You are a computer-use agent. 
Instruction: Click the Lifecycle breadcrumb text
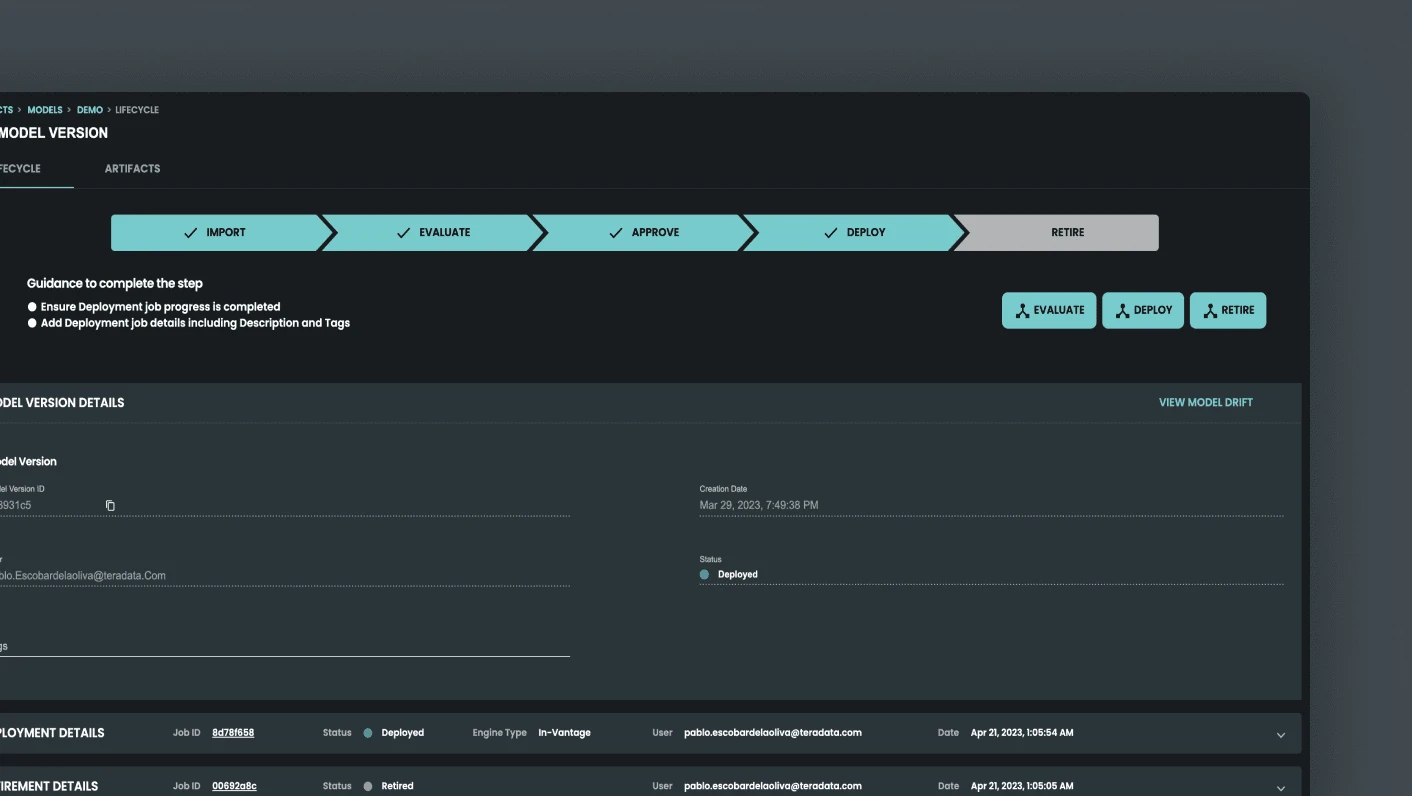137,110
